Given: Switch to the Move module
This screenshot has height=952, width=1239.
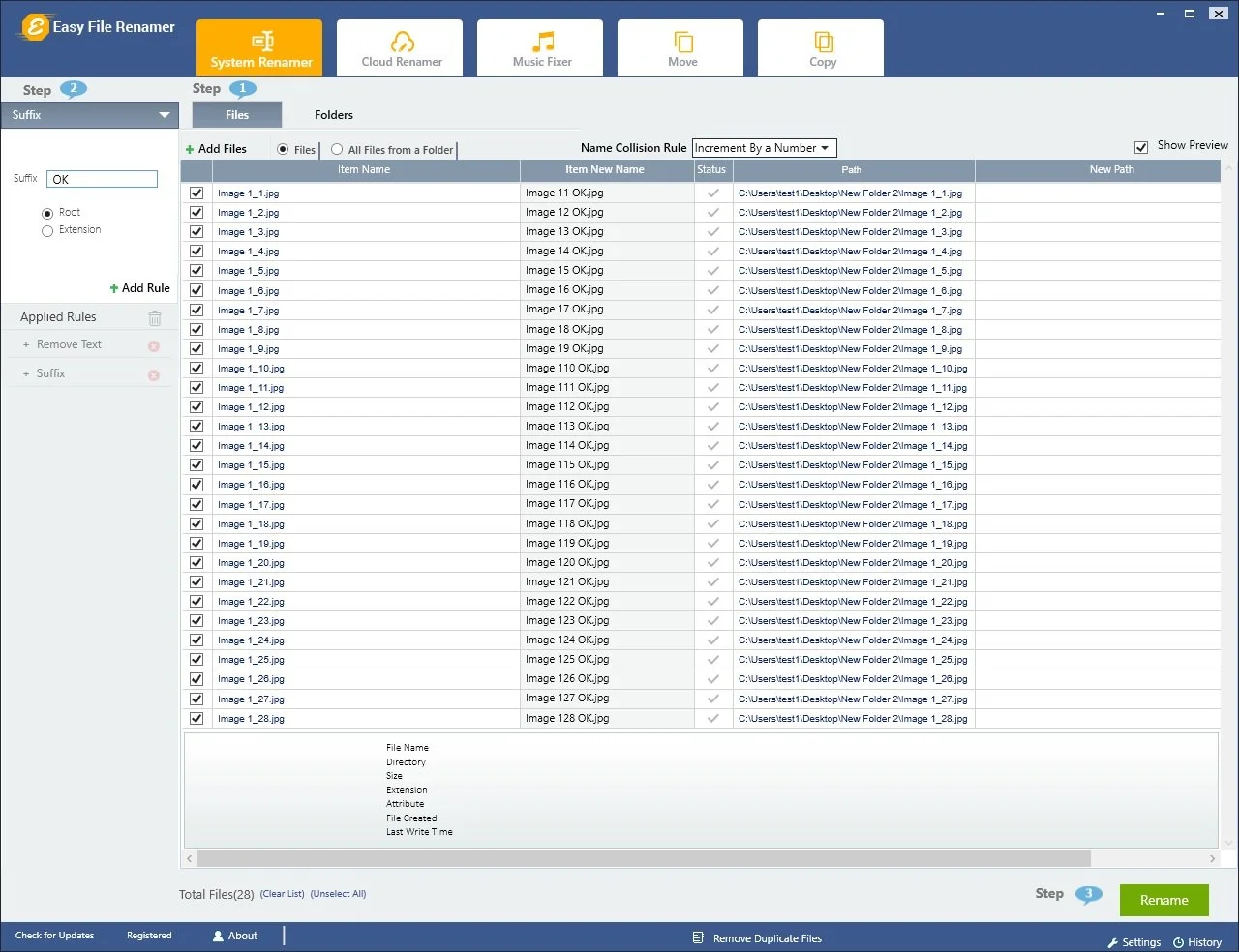Looking at the screenshot, I should pos(681,48).
